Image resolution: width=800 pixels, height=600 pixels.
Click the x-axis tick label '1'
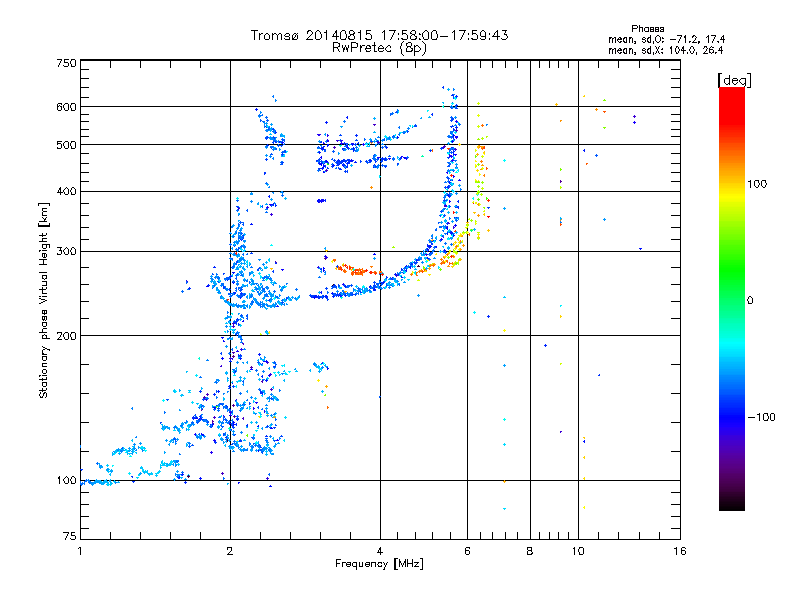pyautogui.click(x=80, y=551)
